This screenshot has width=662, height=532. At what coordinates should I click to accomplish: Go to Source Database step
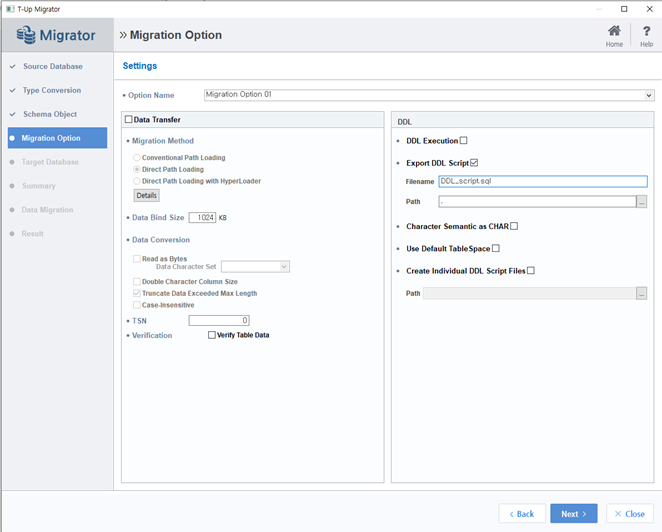coord(53,66)
